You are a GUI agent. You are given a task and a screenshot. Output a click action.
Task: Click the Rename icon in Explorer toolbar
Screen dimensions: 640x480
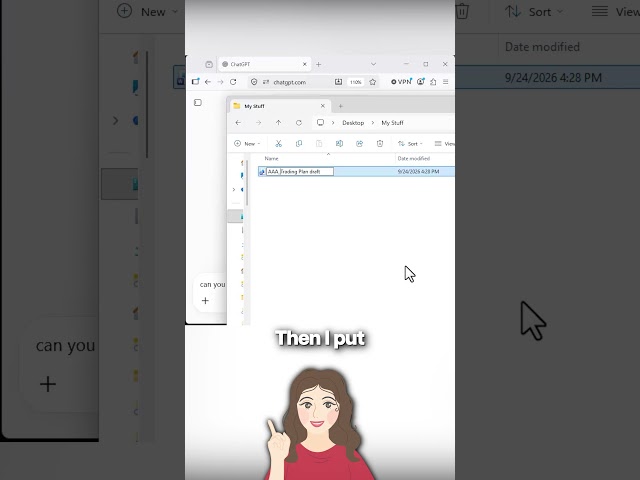pyautogui.click(x=339, y=144)
